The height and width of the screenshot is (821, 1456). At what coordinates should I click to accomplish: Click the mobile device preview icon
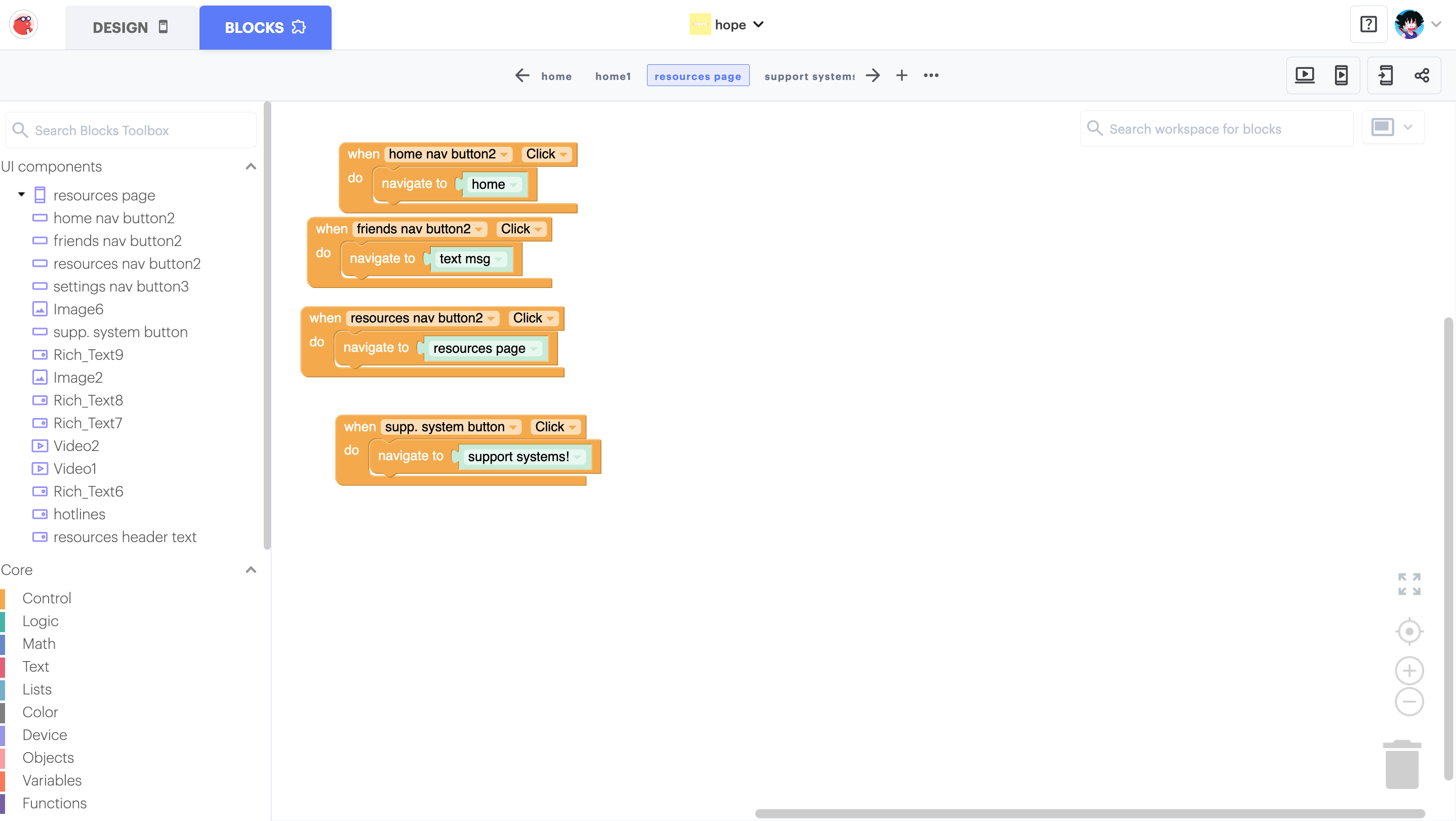[1341, 75]
